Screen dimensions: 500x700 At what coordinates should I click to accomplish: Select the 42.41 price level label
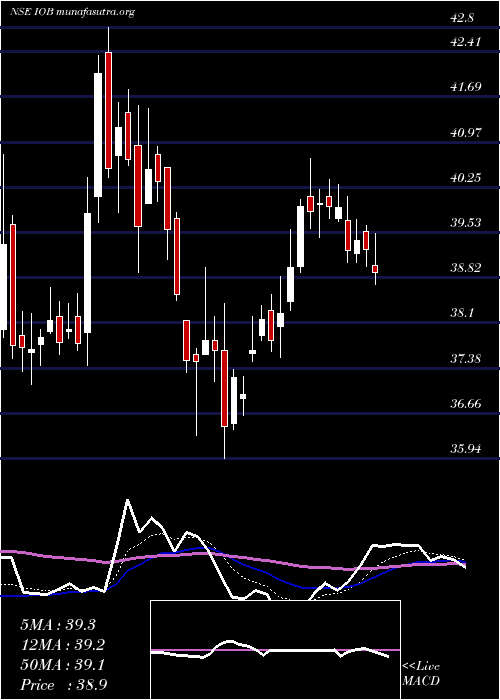[466, 42]
